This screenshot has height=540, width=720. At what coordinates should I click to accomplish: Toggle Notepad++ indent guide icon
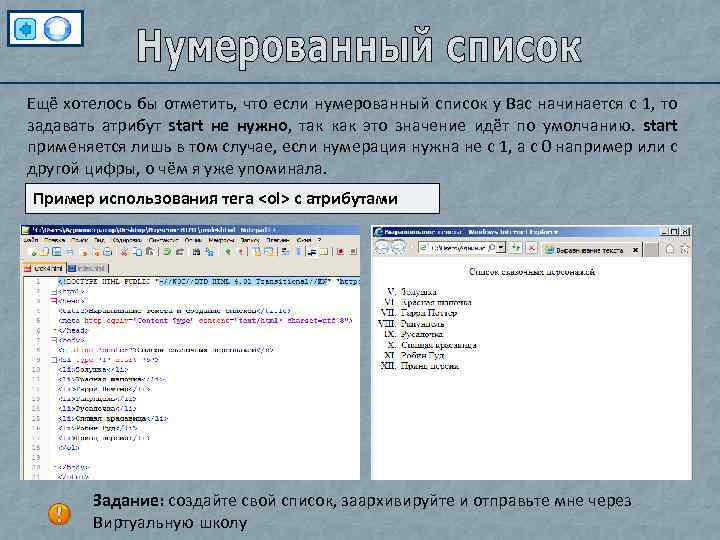tap(311, 252)
